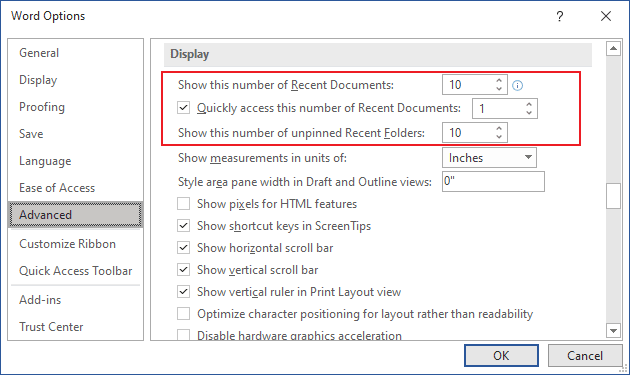Viewport: 630px width, 375px height.
Task: Toggle Show vertical ruler in Print Layout
Action: pos(184,292)
